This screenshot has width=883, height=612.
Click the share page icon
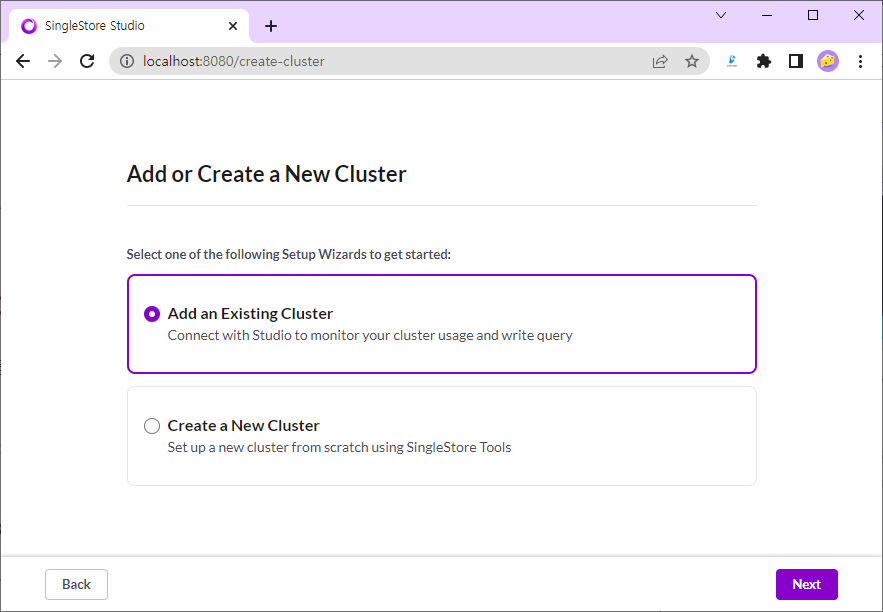pyautogui.click(x=660, y=61)
